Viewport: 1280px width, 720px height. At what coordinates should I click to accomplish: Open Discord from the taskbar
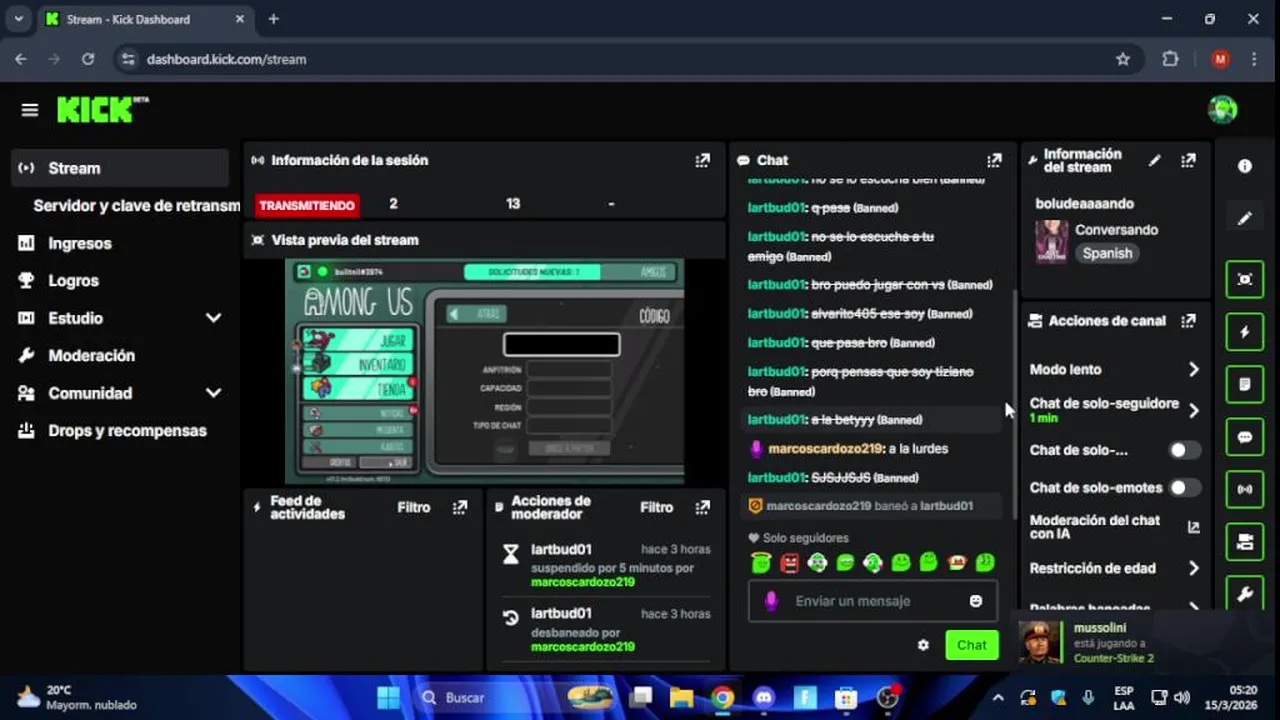coord(764,697)
